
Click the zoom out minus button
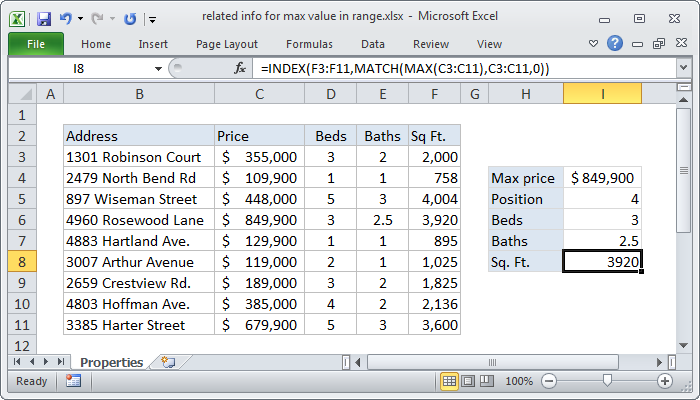point(550,381)
